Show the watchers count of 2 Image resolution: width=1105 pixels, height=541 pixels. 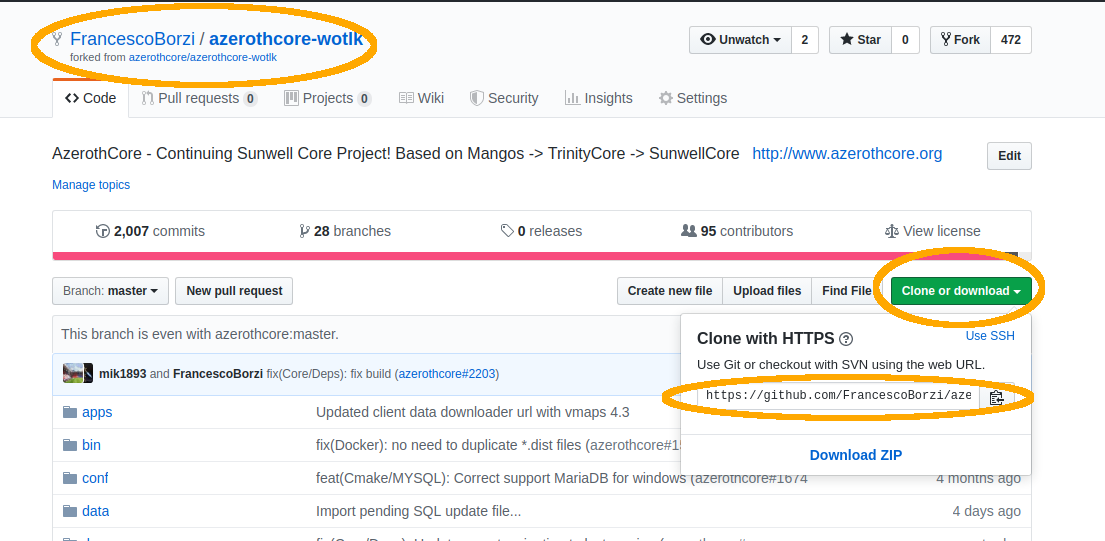(805, 40)
